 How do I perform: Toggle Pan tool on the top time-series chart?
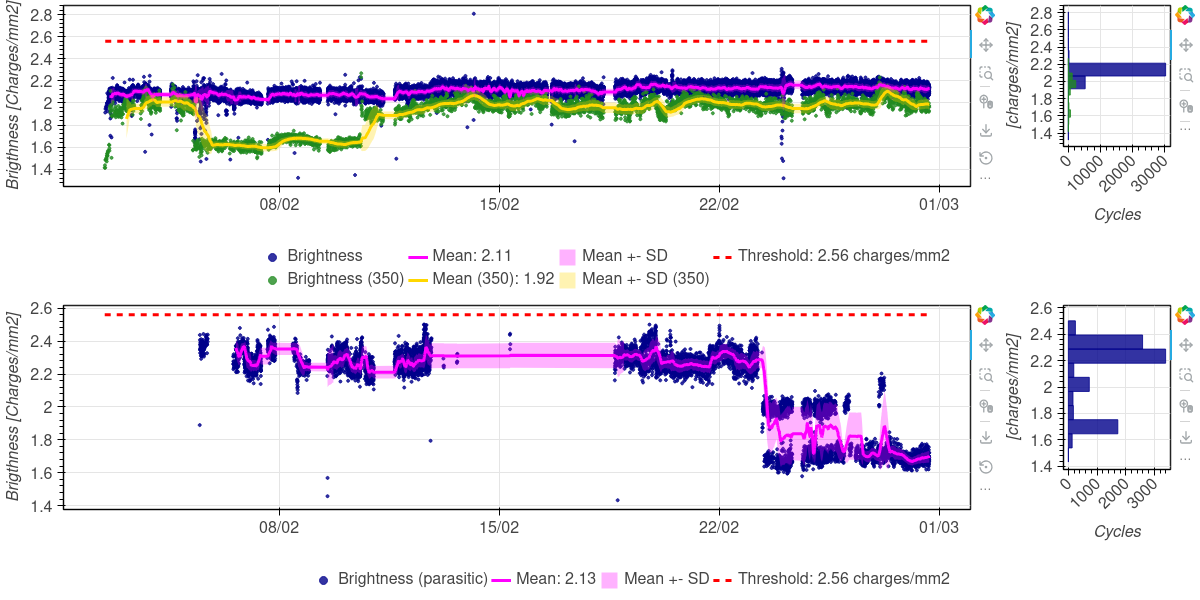[985, 45]
